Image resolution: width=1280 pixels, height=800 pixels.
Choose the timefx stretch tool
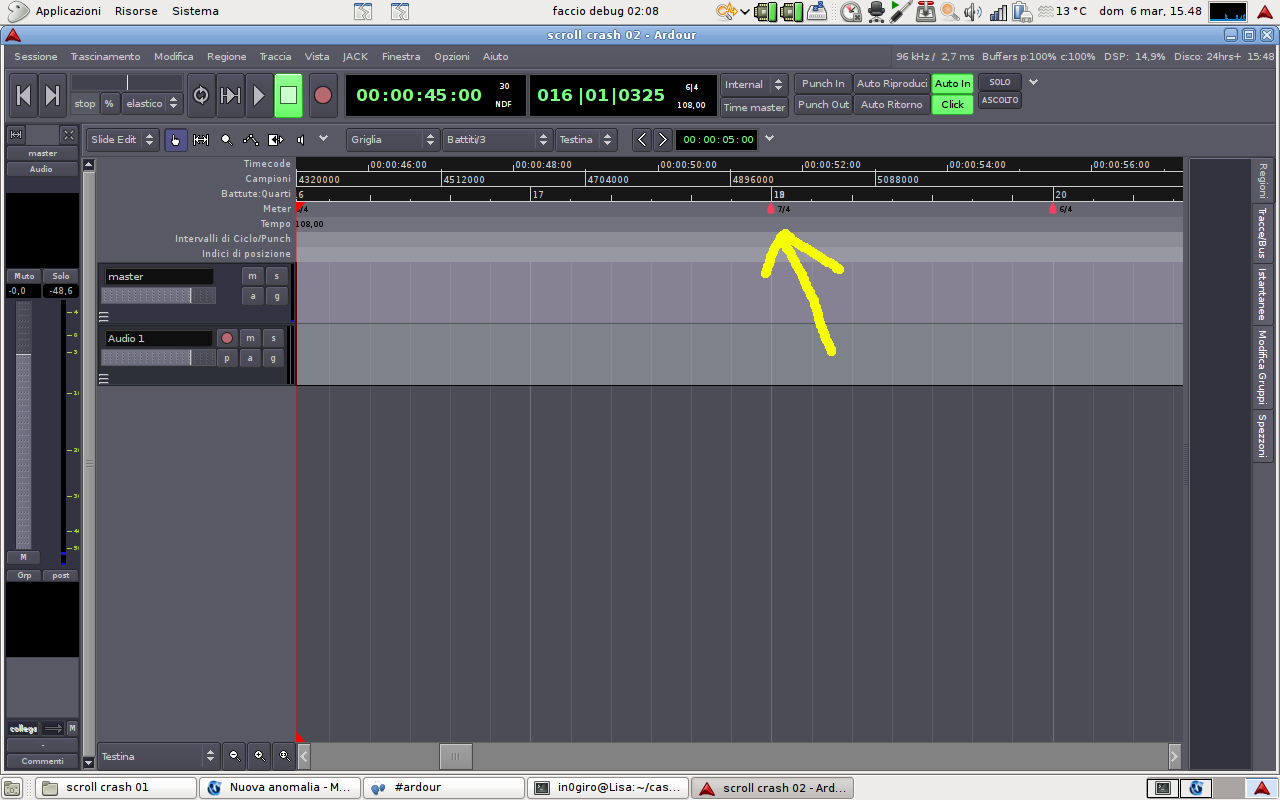click(276, 140)
